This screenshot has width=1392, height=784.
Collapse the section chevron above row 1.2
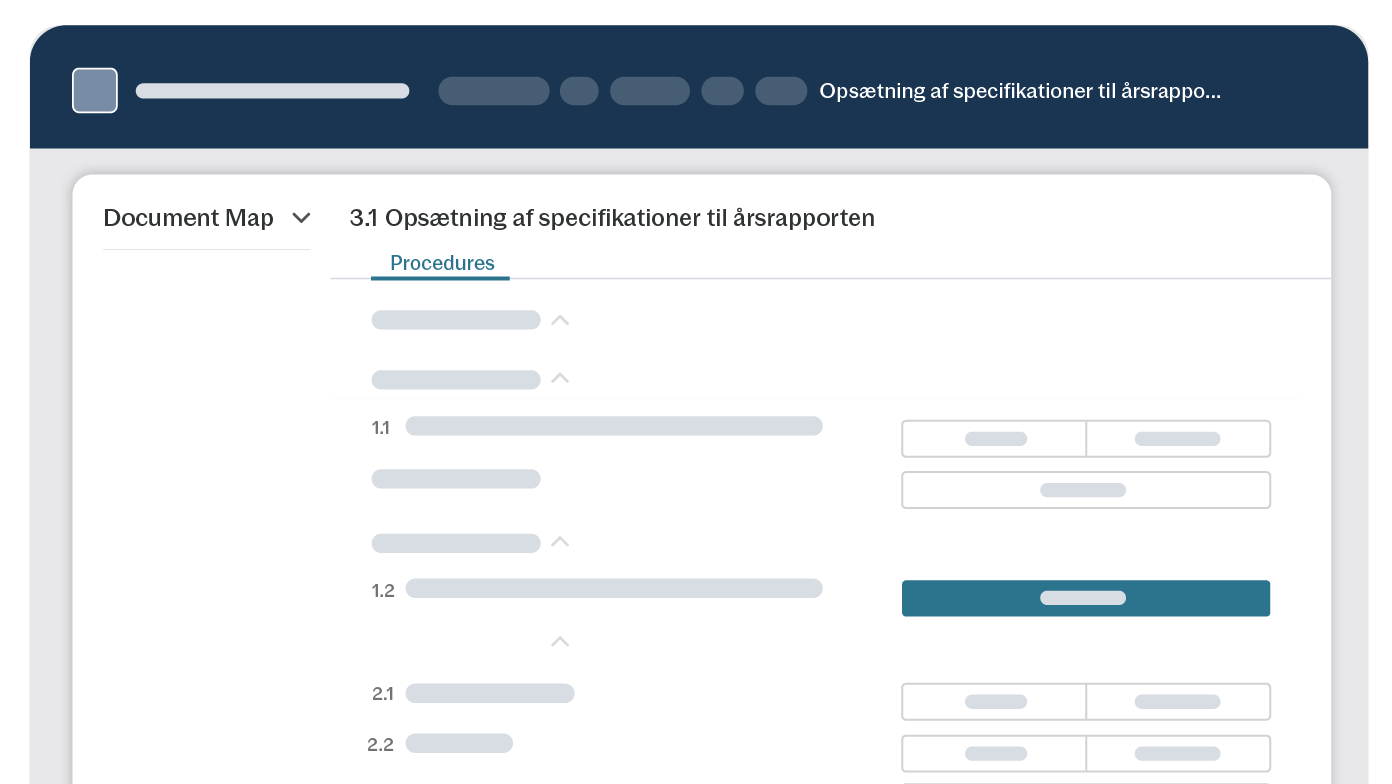560,542
